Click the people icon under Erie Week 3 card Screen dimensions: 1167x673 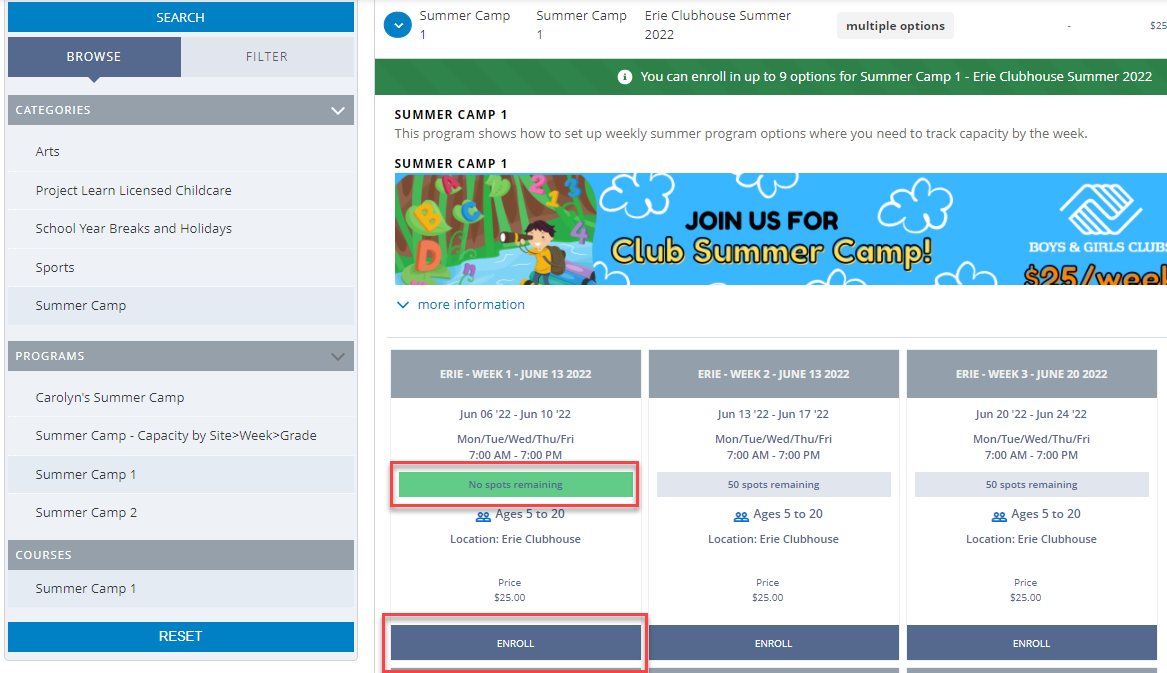point(998,514)
